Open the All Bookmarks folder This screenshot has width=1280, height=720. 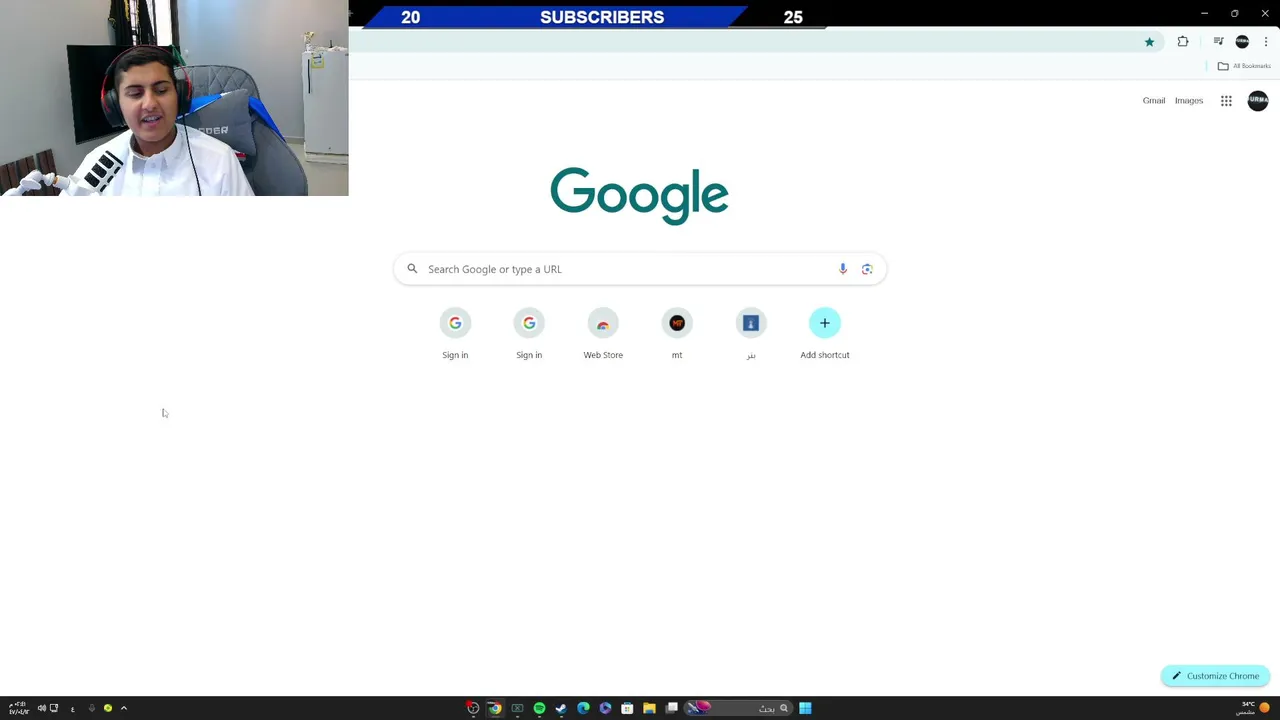1244,66
